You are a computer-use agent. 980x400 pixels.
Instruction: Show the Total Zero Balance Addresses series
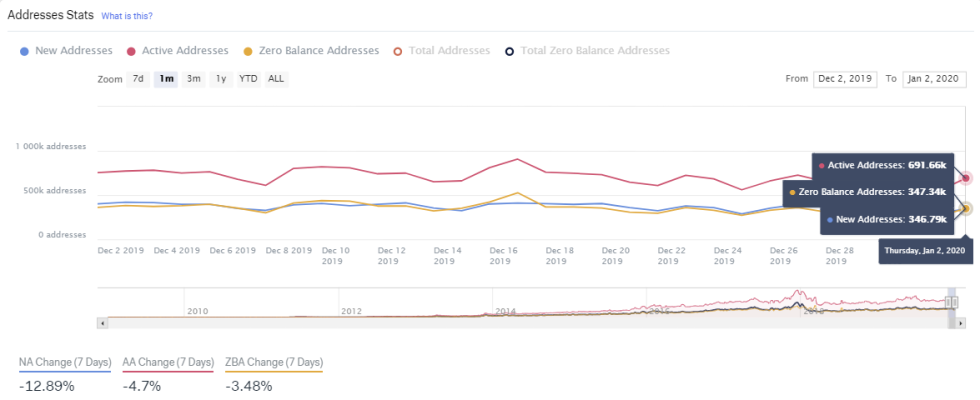point(594,50)
